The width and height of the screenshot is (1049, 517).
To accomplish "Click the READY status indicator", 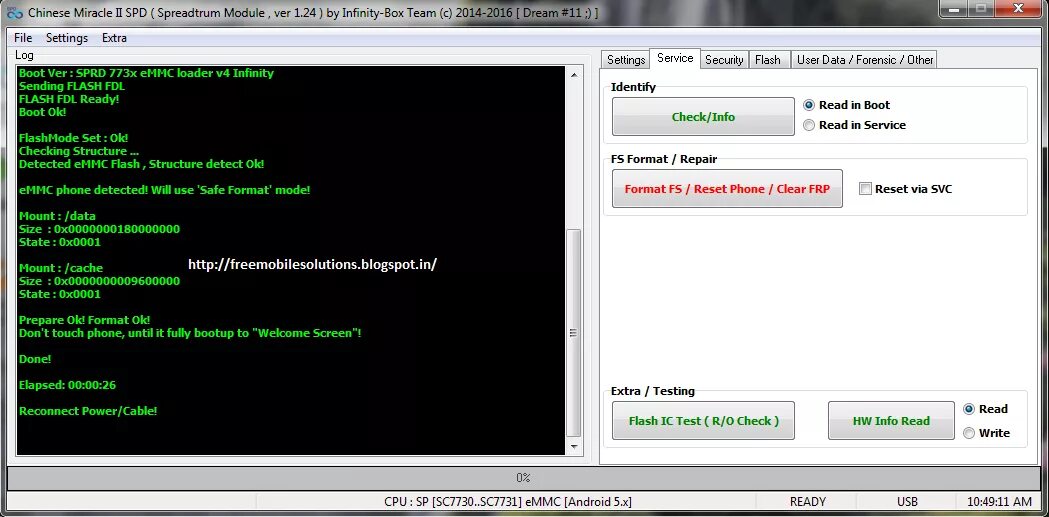I will tap(807, 502).
